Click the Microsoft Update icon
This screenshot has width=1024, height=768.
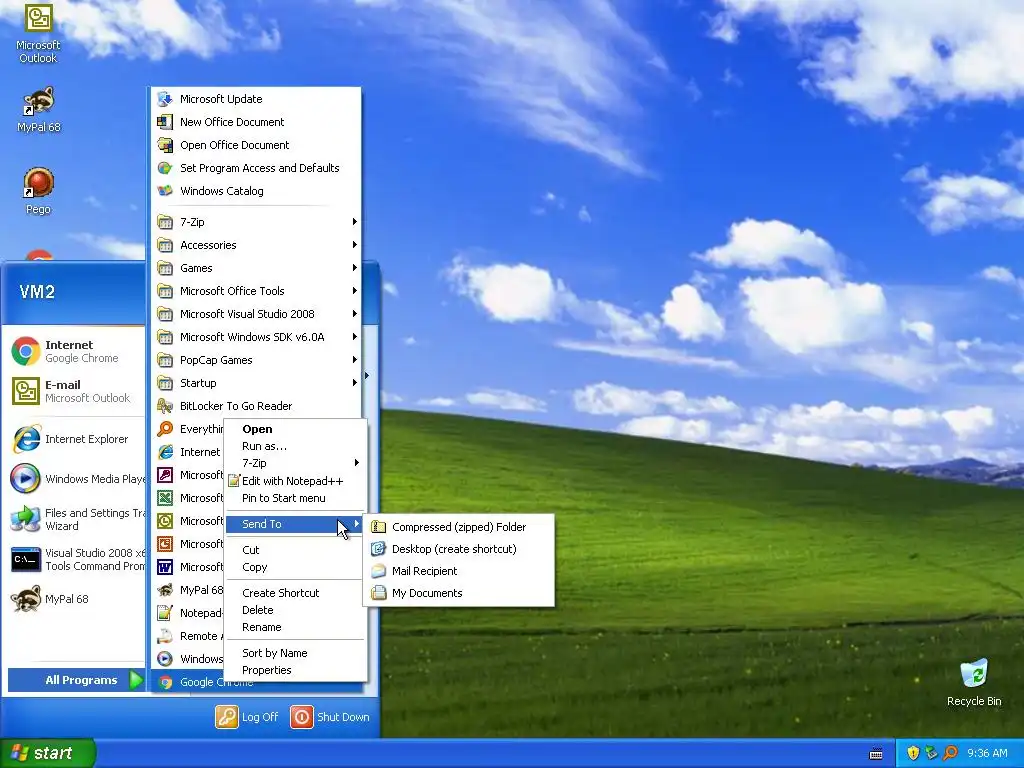tap(165, 99)
